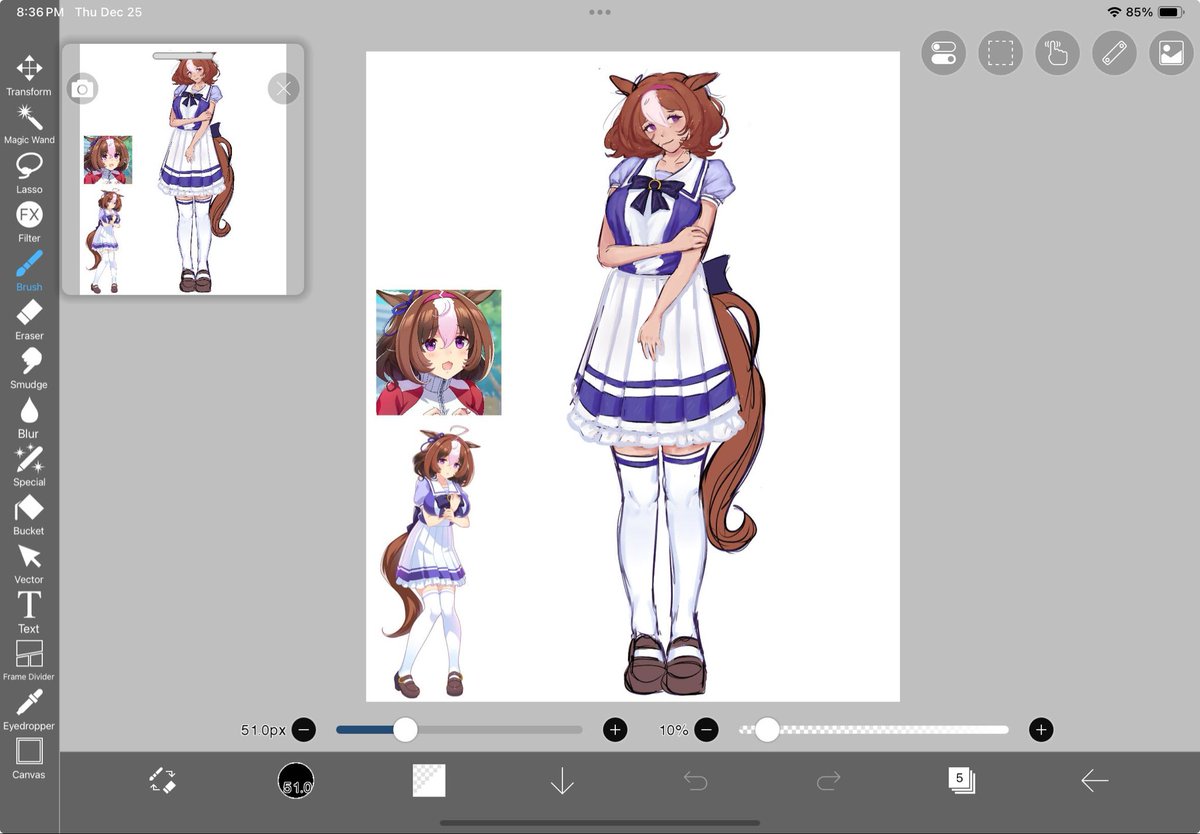The image size is (1200, 834).
Task: Select the Transform tool
Action: click(x=29, y=76)
